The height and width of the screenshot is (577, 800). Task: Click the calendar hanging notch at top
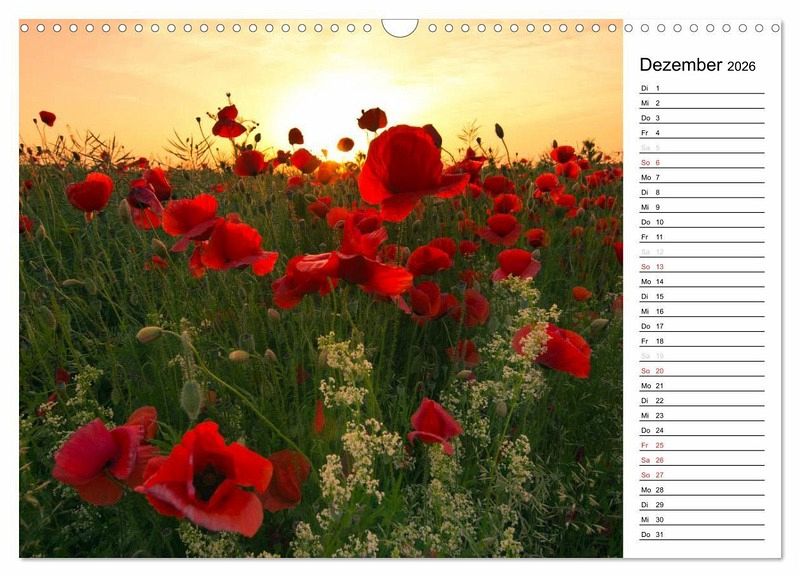[400, 28]
